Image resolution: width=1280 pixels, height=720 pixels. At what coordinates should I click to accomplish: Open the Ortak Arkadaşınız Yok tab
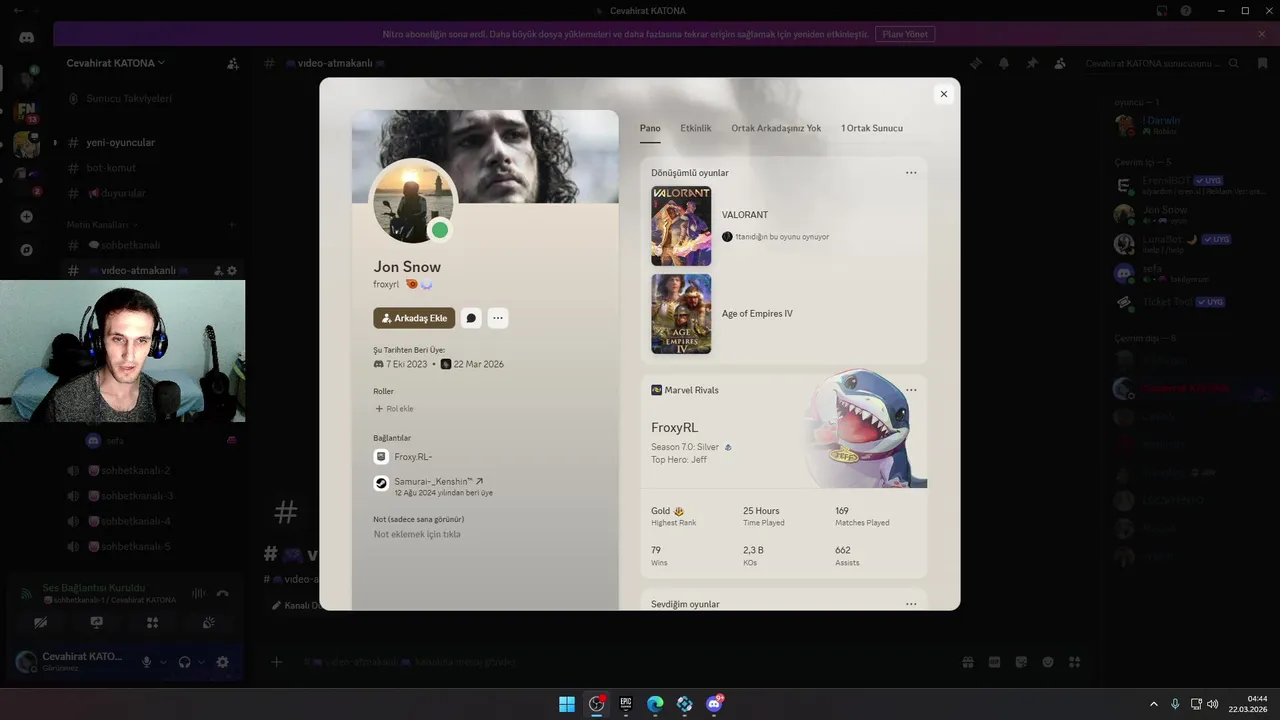(776, 128)
